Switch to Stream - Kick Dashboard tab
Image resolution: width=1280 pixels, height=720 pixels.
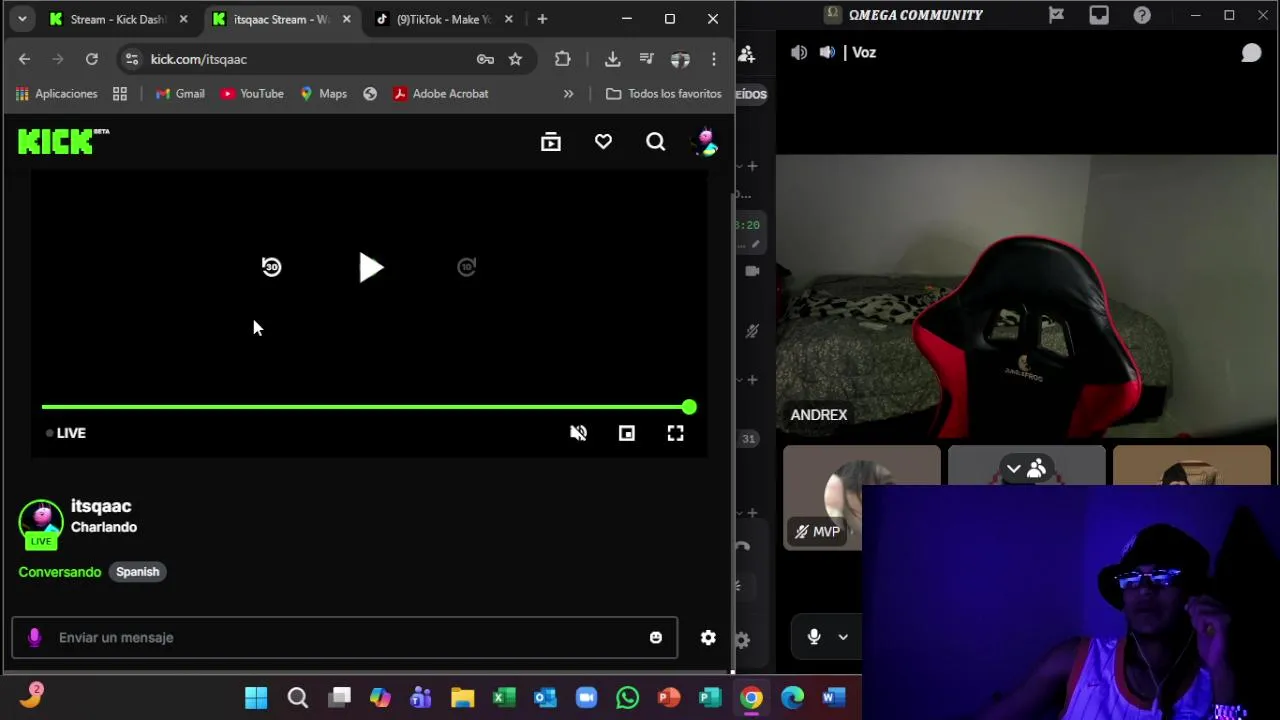tap(118, 19)
